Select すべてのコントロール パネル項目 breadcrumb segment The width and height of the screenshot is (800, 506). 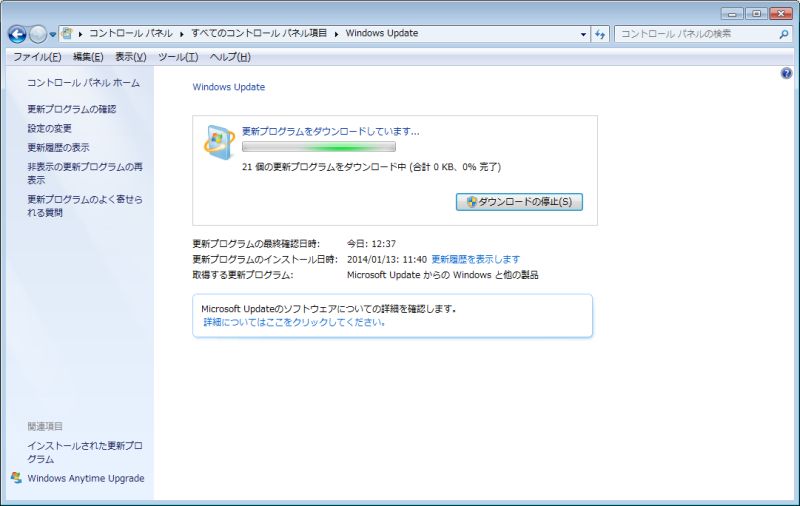[x=259, y=33]
